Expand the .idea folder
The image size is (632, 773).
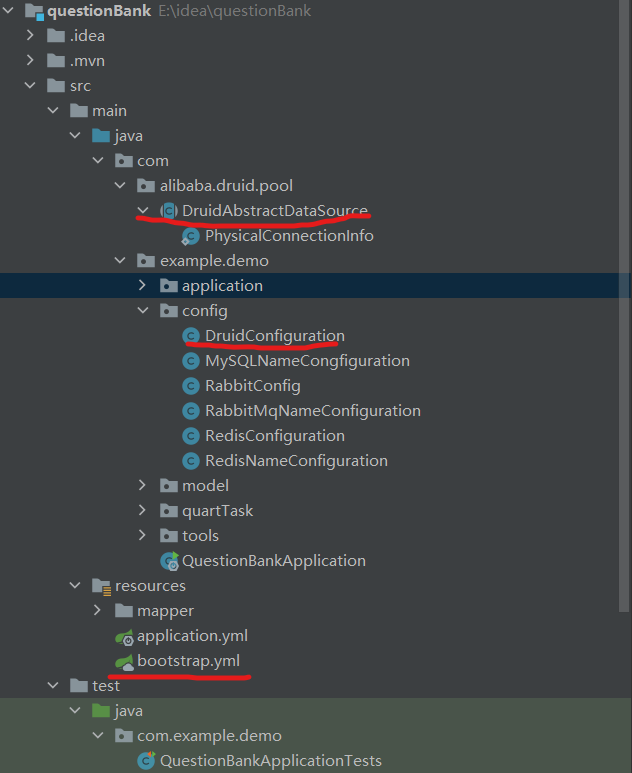point(30,35)
